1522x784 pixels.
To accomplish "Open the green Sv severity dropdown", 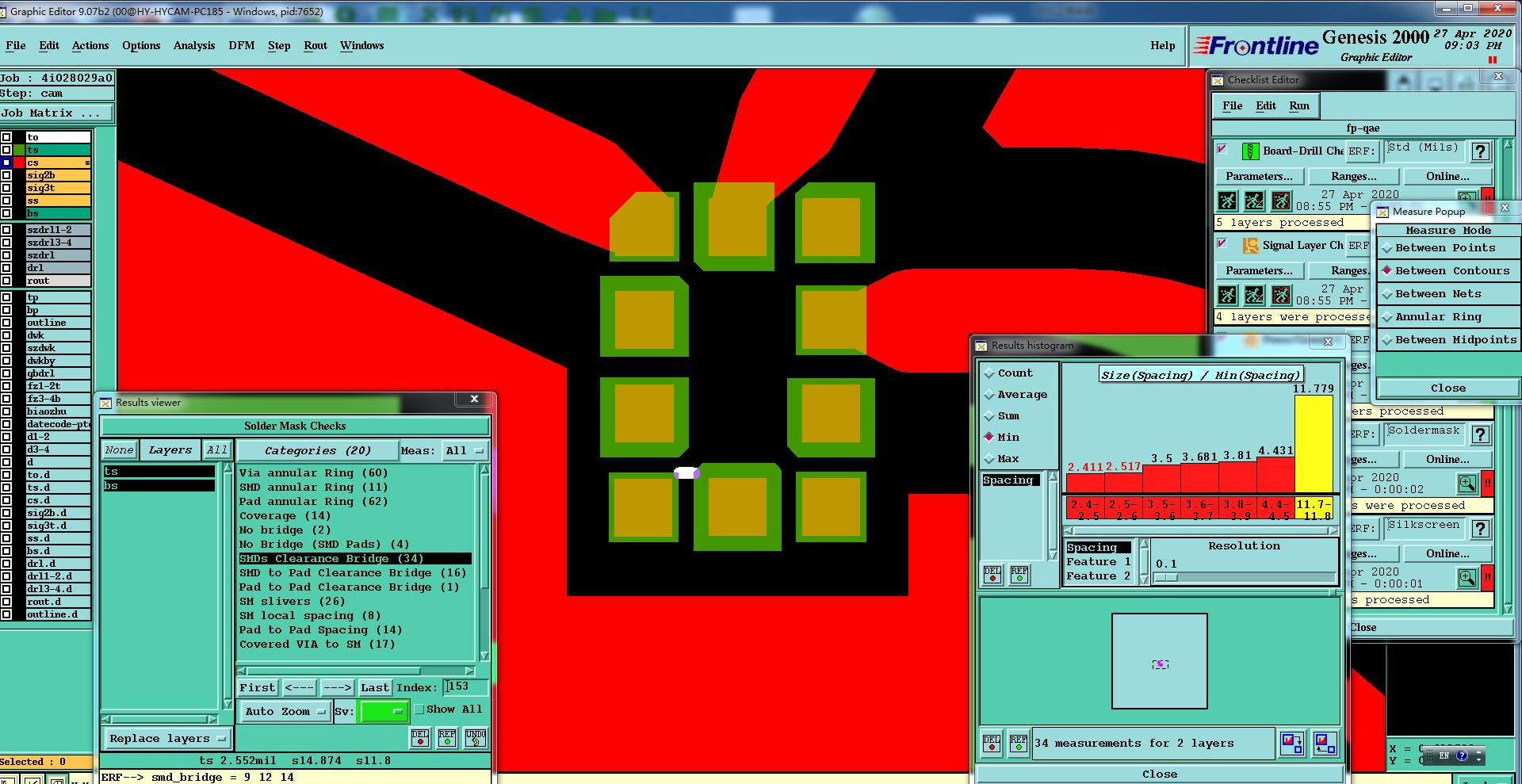I will [x=384, y=711].
